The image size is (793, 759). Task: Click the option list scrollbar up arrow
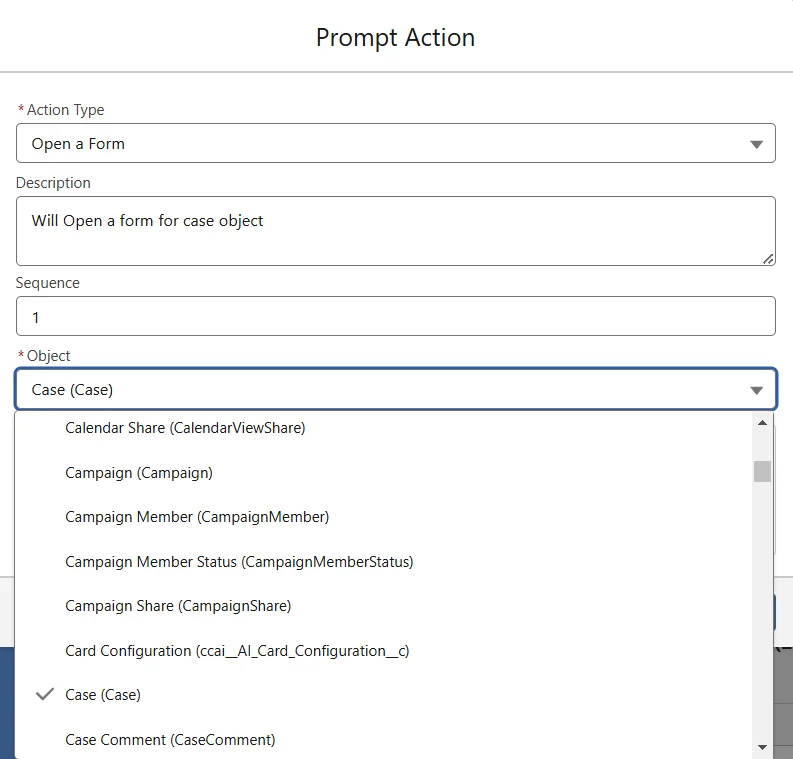pyautogui.click(x=763, y=423)
